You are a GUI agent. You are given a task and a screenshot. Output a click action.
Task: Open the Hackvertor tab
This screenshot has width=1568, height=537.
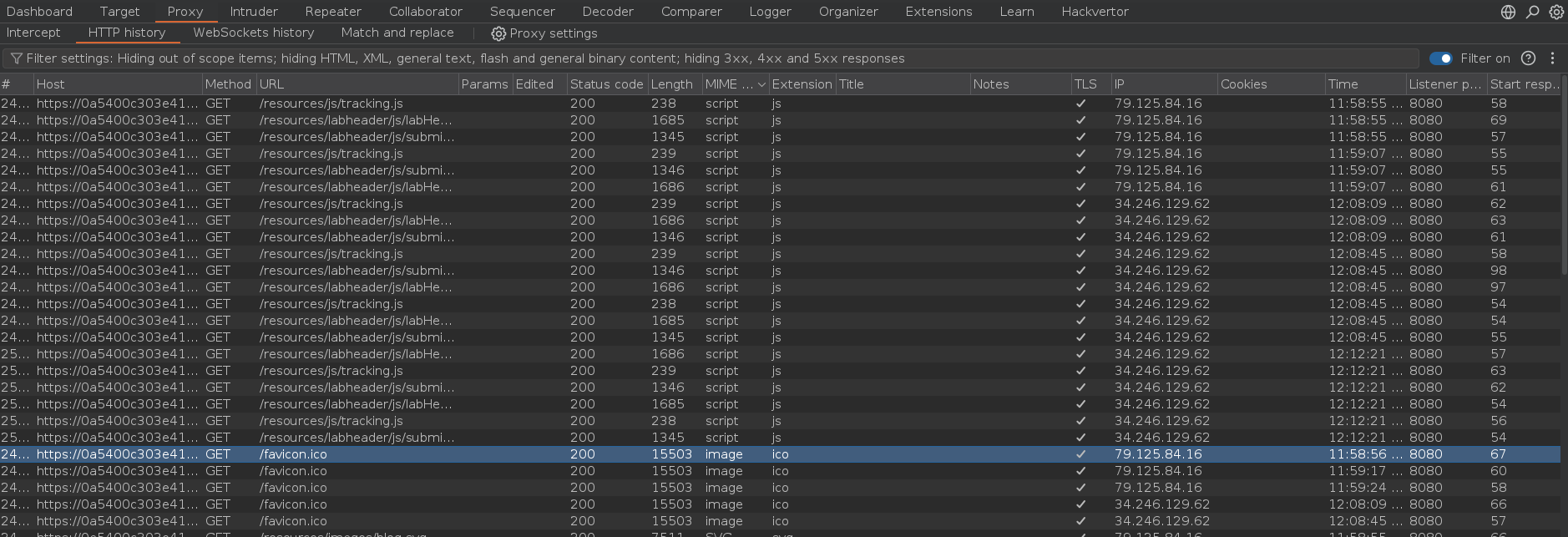[x=1095, y=12]
